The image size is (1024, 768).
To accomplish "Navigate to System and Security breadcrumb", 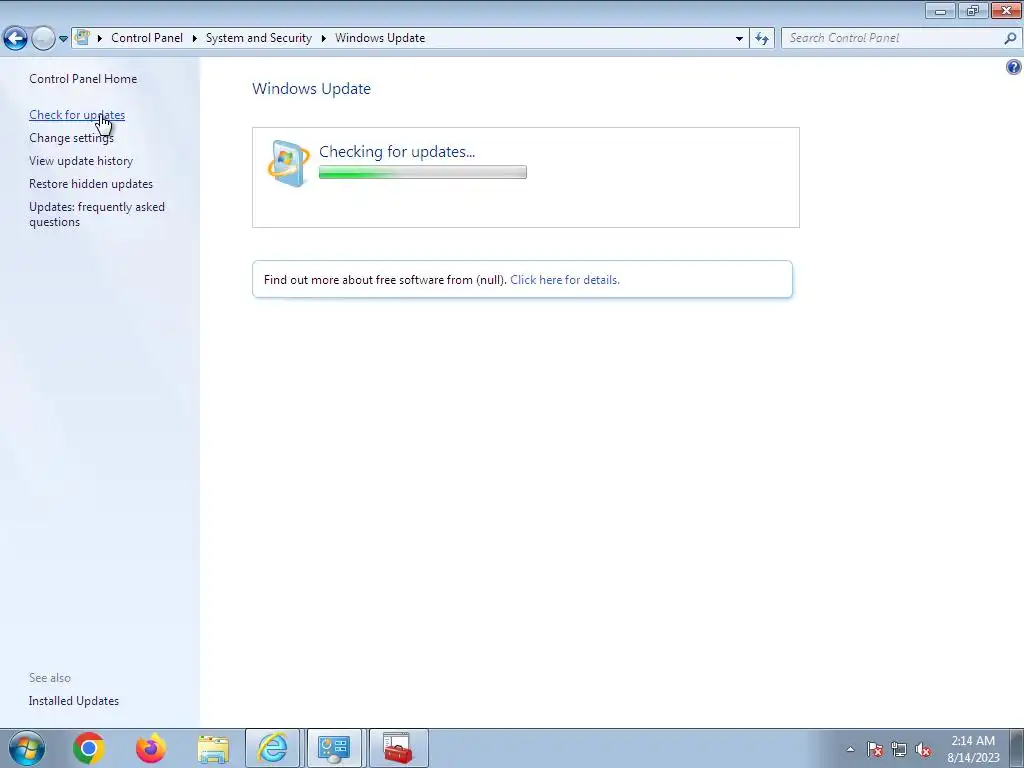I will point(259,38).
